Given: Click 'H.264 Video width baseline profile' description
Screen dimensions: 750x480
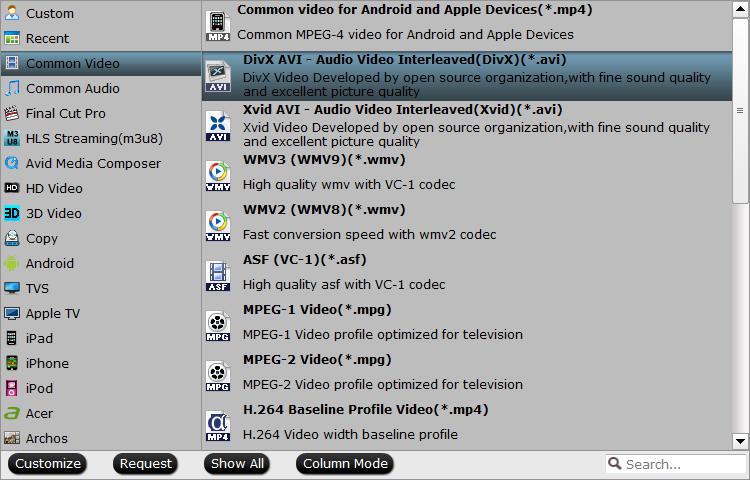Looking at the screenshot, I should (x=350, y=435).
